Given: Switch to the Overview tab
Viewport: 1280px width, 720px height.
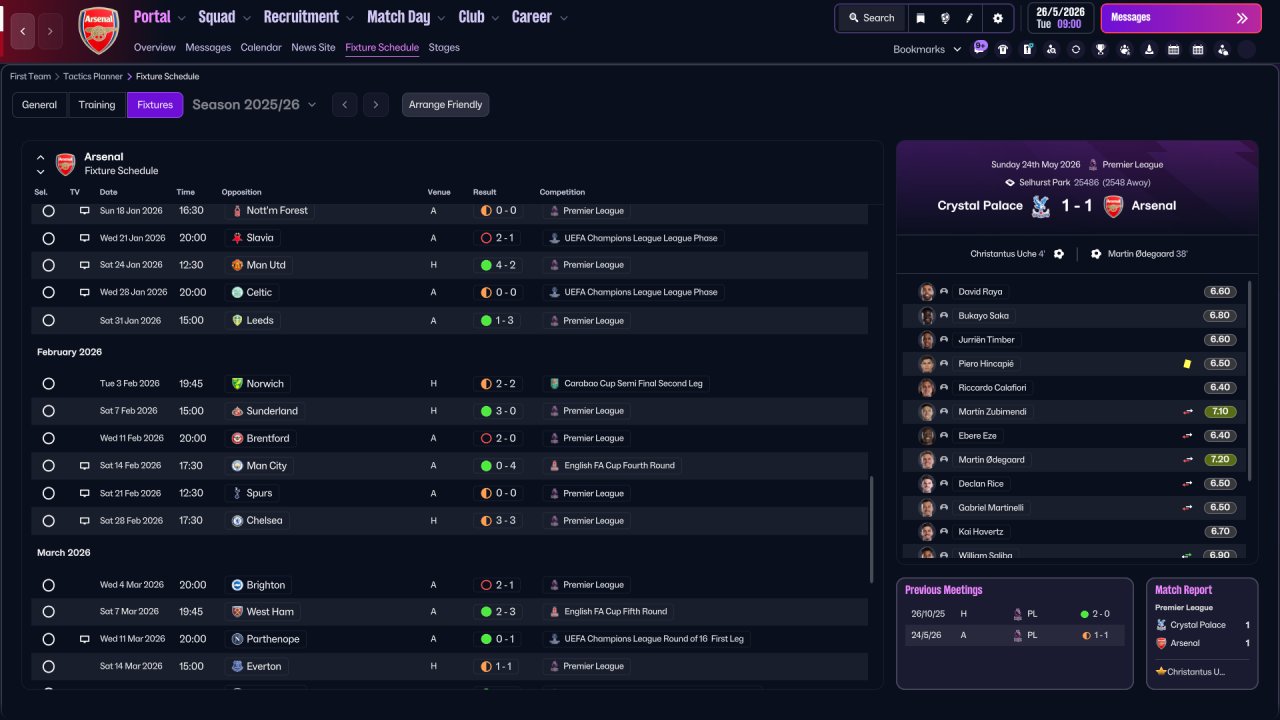Looking at the screenshot, I should tap(154, 48).
